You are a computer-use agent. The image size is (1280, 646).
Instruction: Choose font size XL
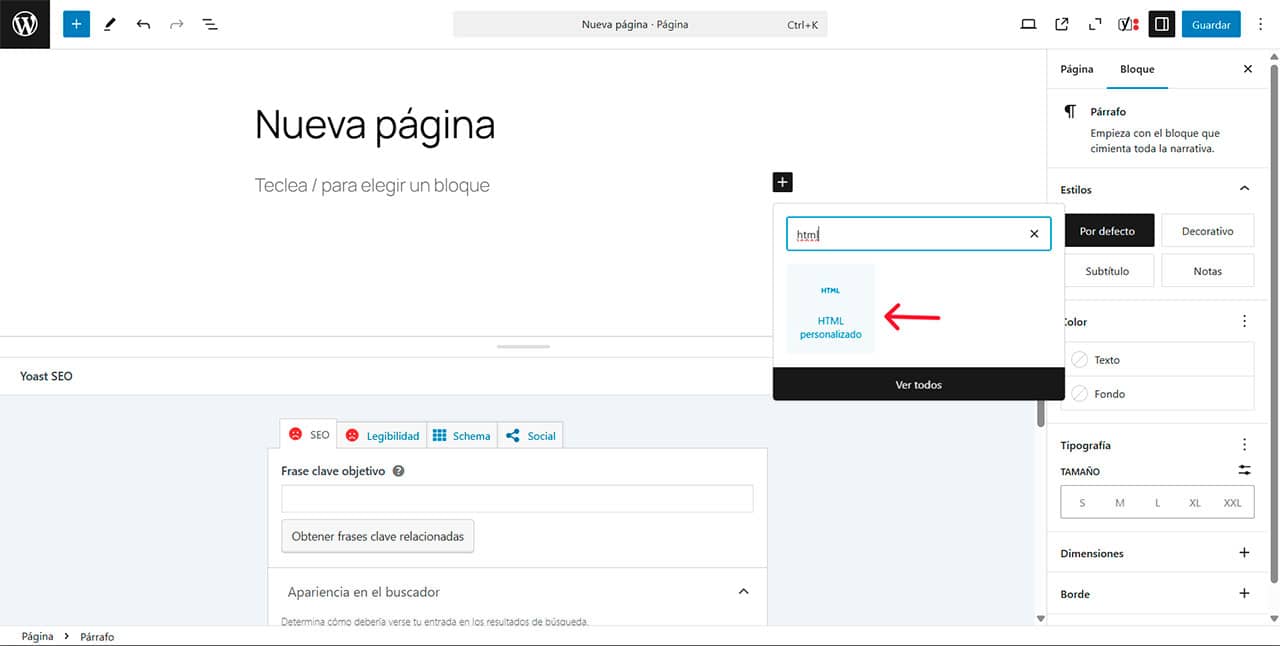(x=1194, y=502)
